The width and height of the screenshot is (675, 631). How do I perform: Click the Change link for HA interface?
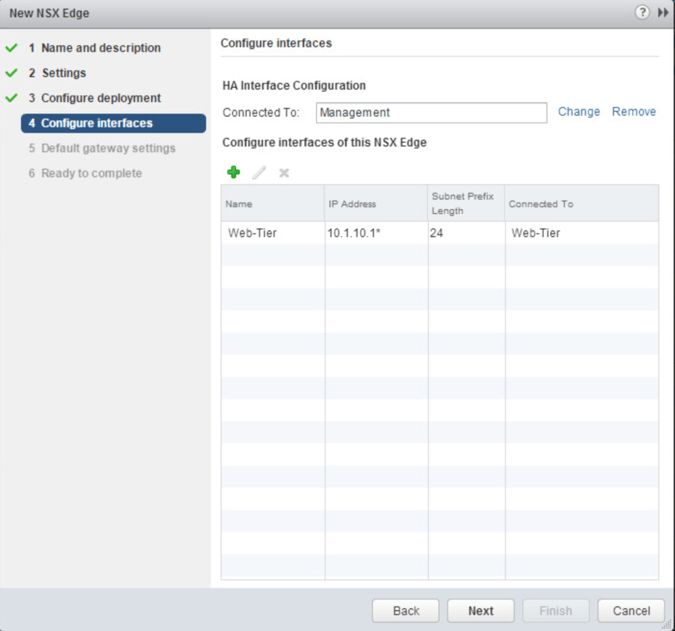click(x=579, y=112)
